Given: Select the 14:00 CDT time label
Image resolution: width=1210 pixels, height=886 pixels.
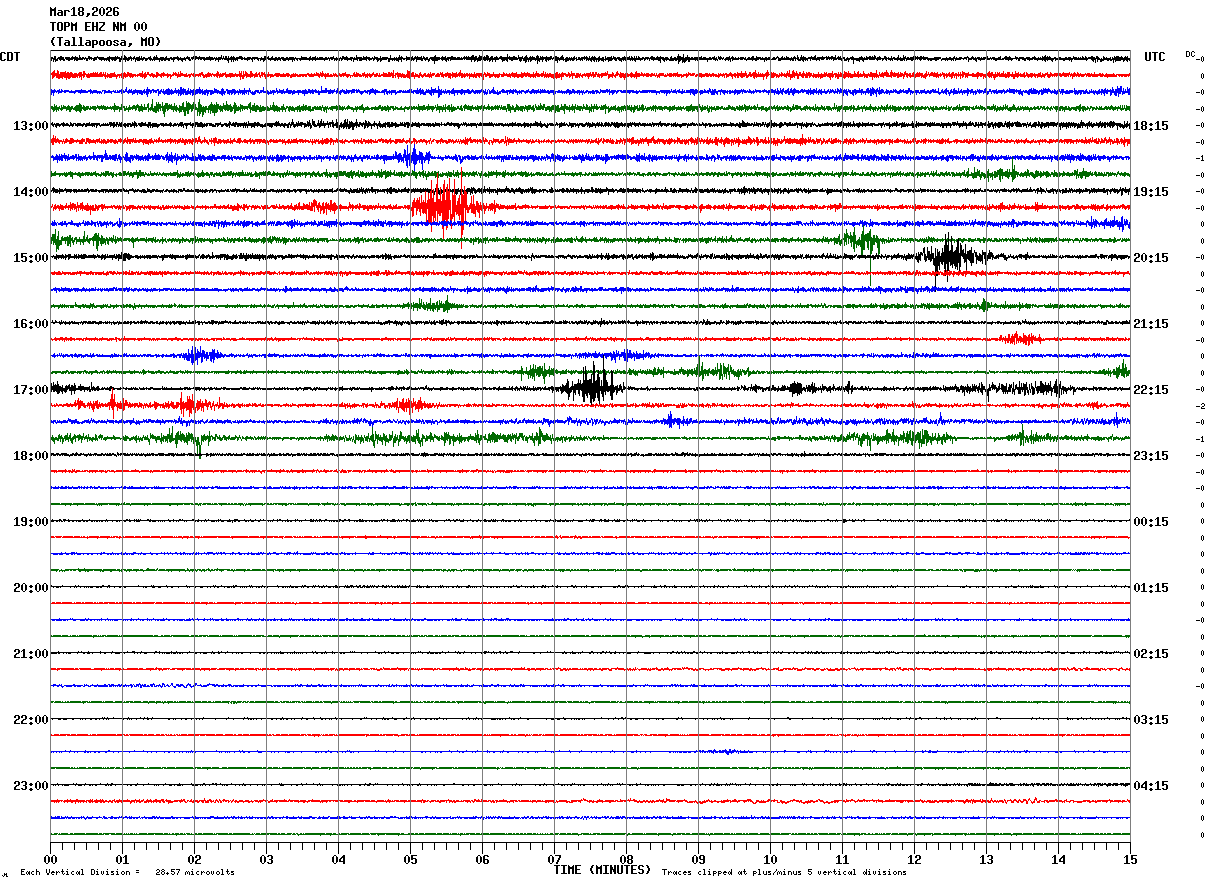Looking at the screenshot, I should coord(31,192).
